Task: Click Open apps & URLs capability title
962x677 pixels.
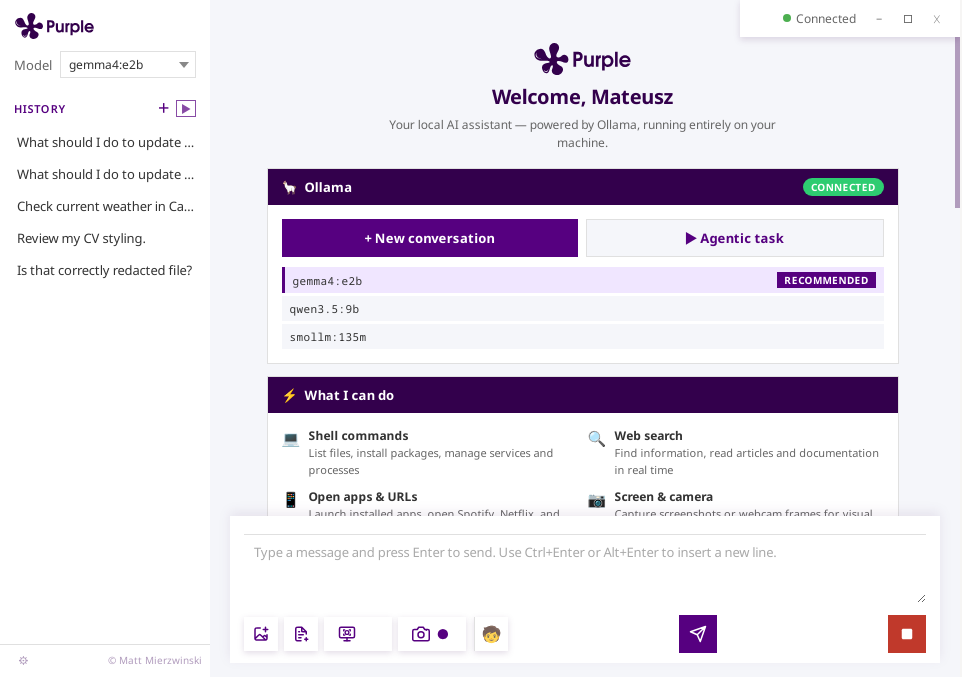Action: click(363, 497)
